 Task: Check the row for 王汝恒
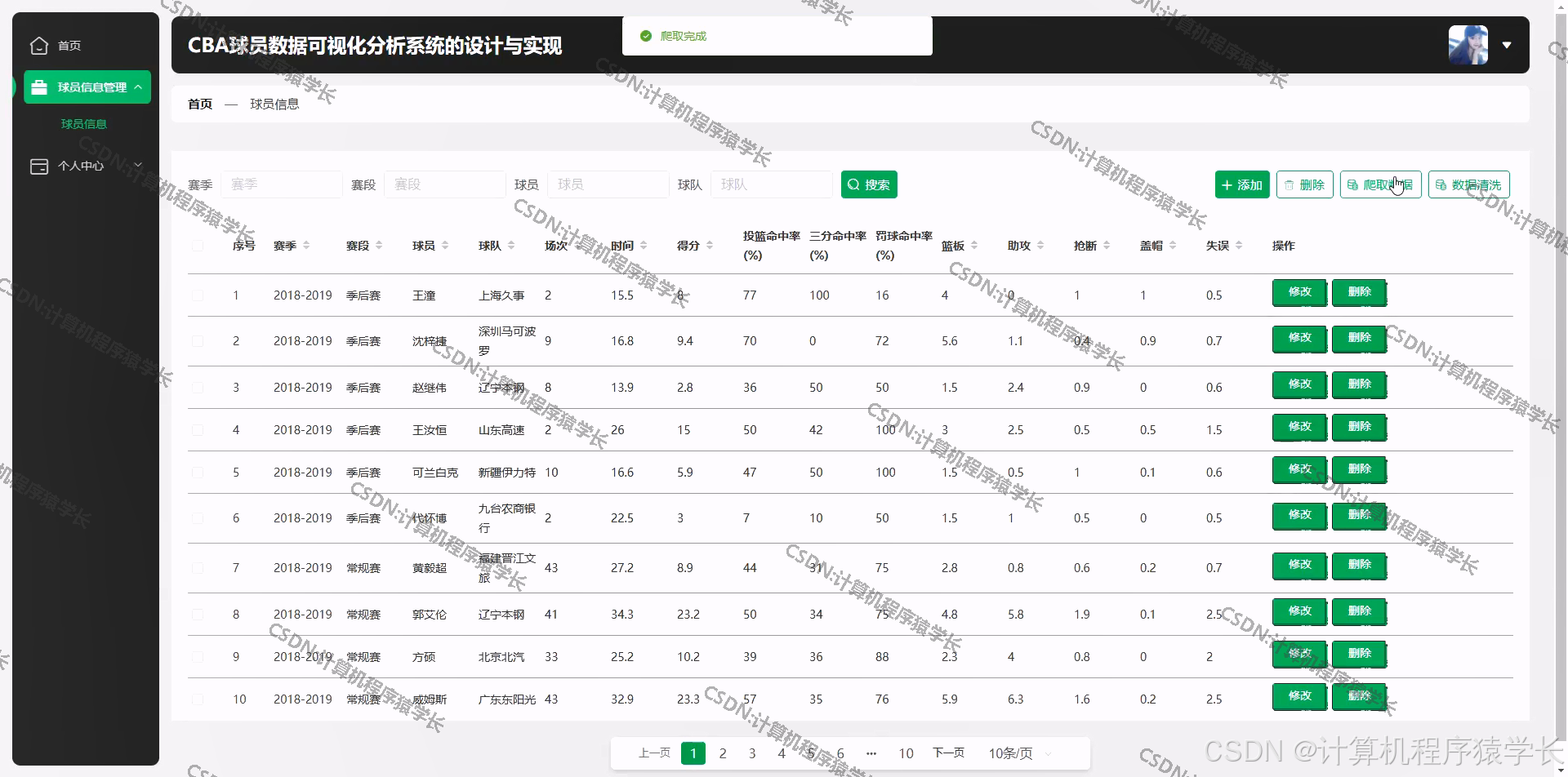[x=198, y=430]
